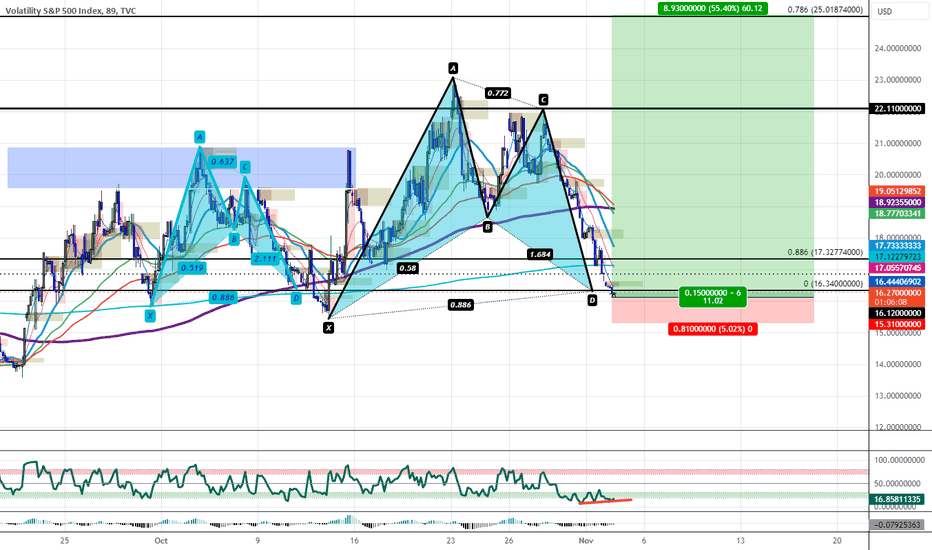Select the green 0.15000000 ~ 6 risk label
This screenshot has width=932, height=550.
click(x=713, y=297)
